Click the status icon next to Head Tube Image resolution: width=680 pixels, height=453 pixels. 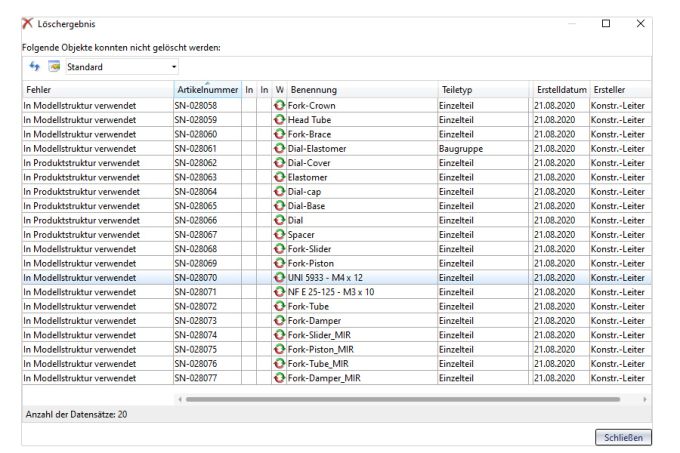coord(280,118)
